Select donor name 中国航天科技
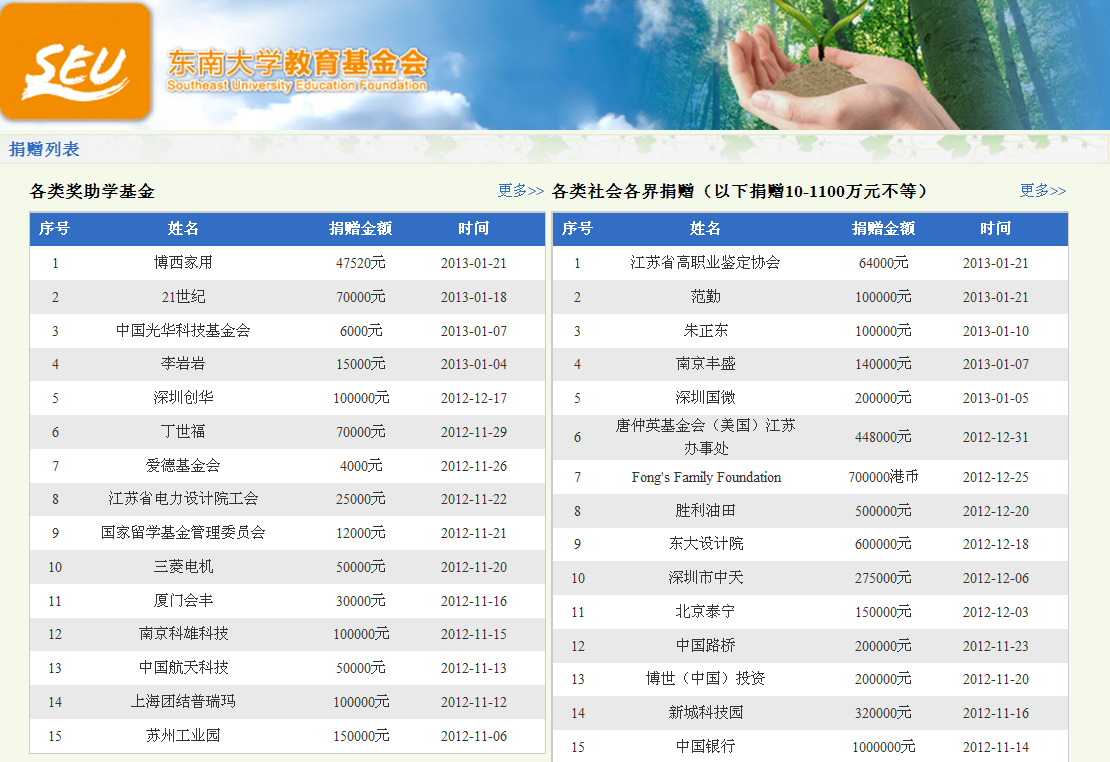1110x762 pixels. tap(183, 668)
